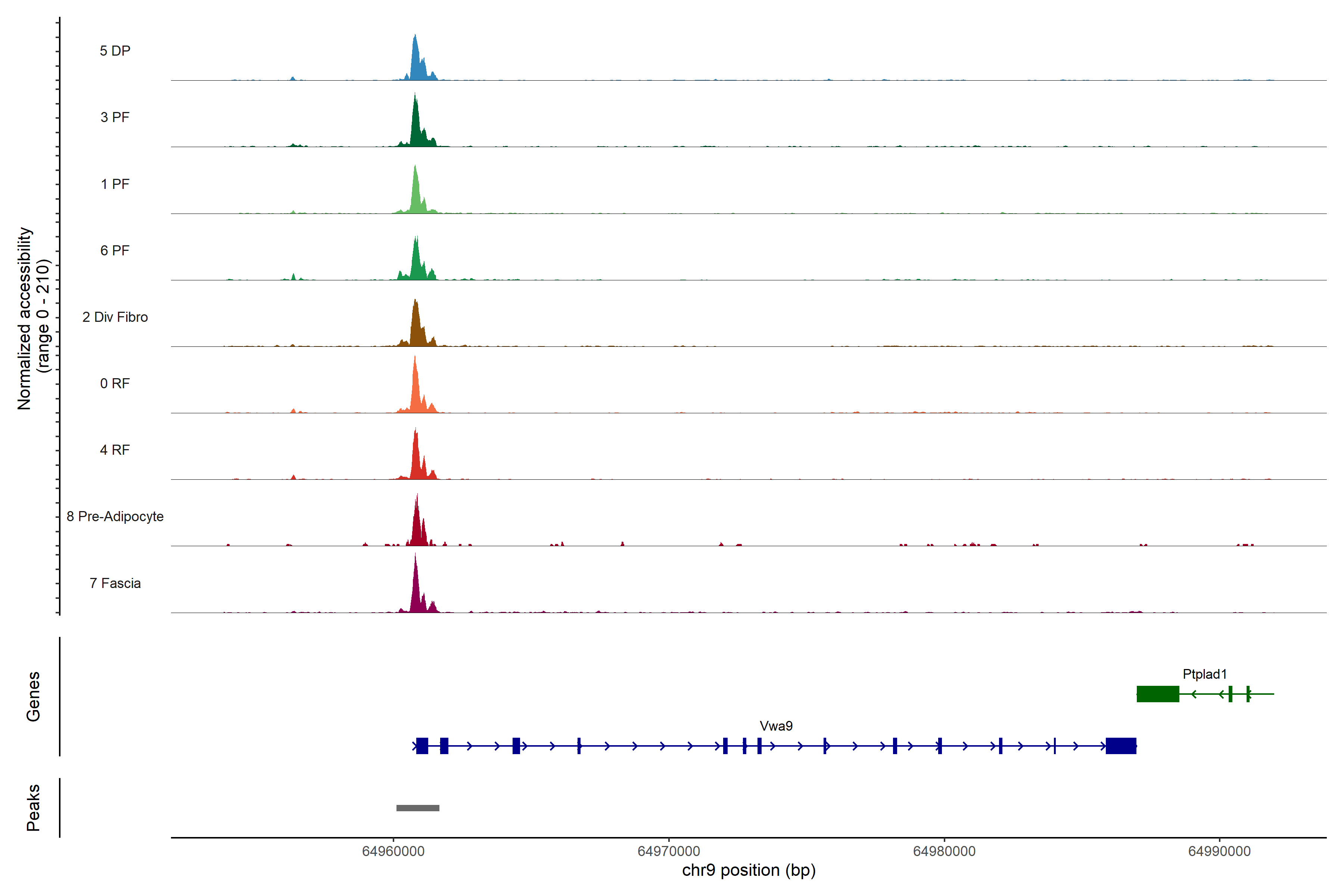1344x896 pixels.
Task: Click the 0 RF track label
Action: point(115,383)
